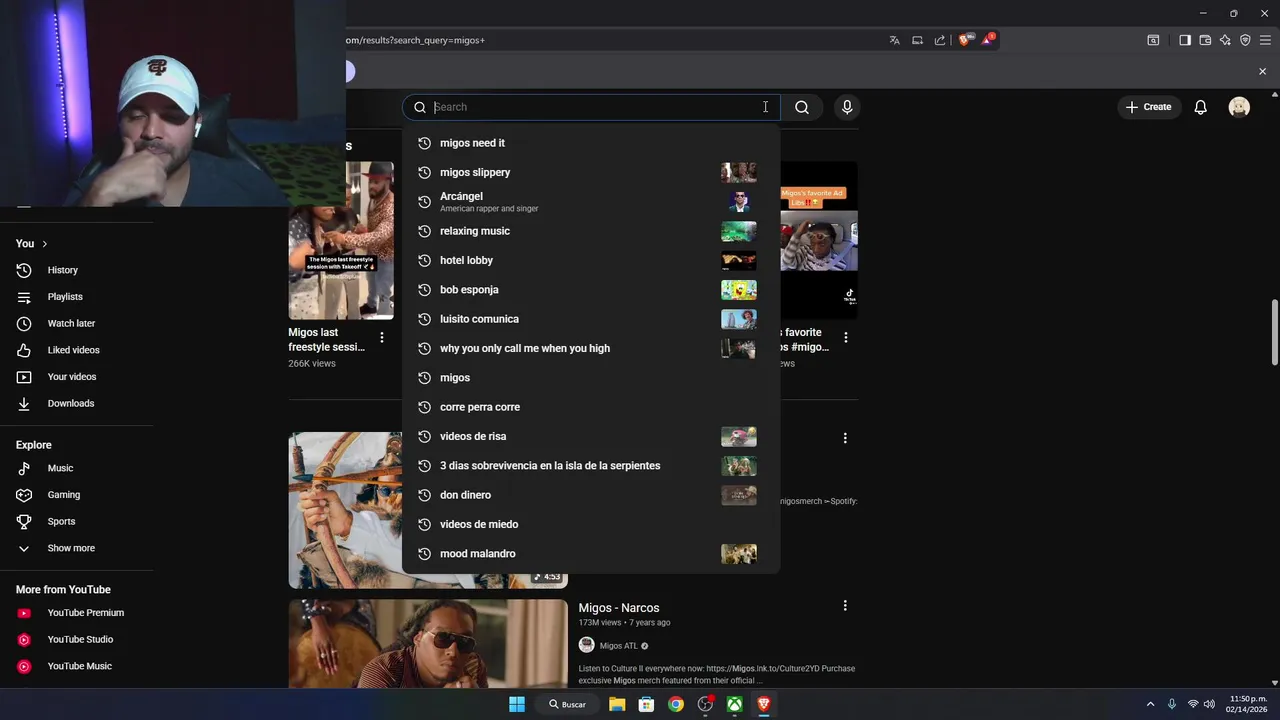Viewport: 1280px width, 720px height.
Task: Click the Create button
Action: point(1148,107)
